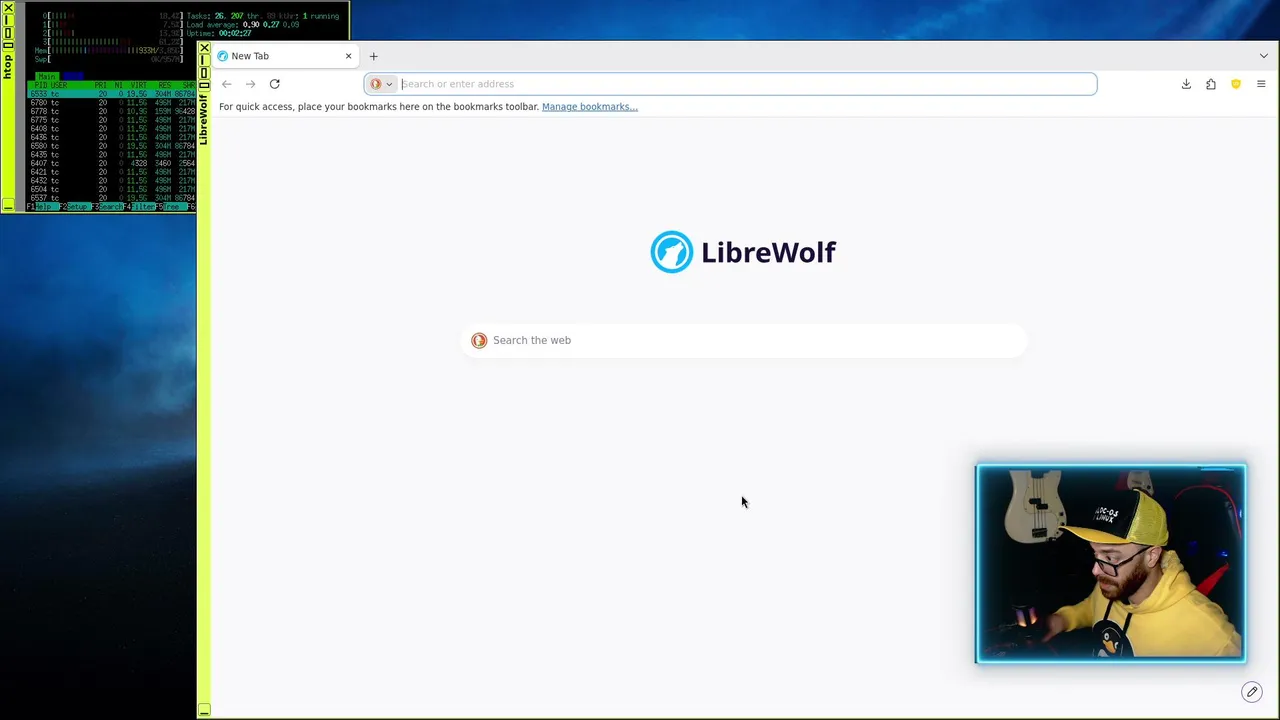This screenshot has width=1280, height=720.
Task: Click the Mem usage meter in htop
Action: click(109, 51)
